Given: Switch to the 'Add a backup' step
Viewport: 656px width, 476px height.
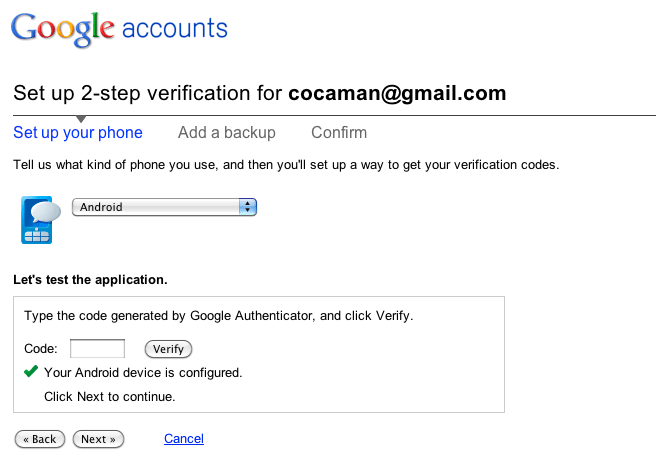Looking at the screenshot, I should [x=226, y=133].
